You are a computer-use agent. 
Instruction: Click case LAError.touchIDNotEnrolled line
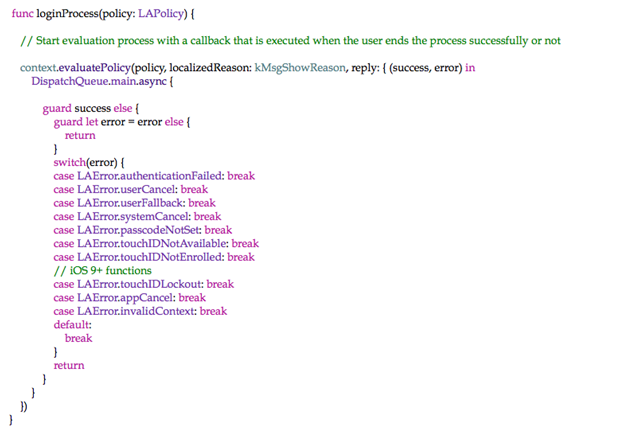154,257
